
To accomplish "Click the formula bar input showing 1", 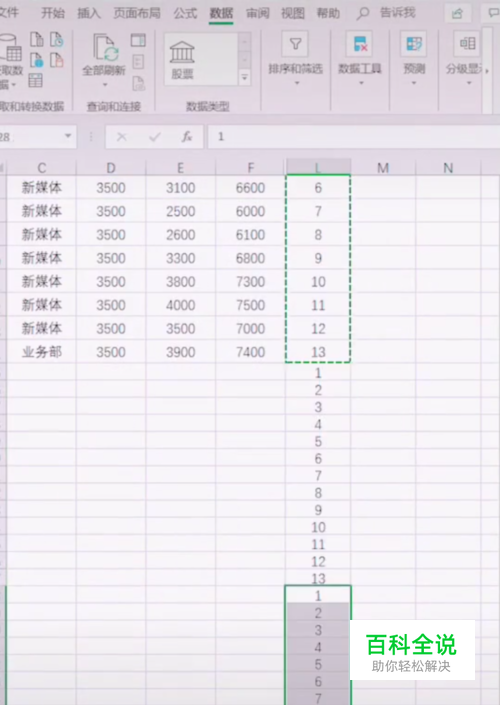I will tap(353, 137).
